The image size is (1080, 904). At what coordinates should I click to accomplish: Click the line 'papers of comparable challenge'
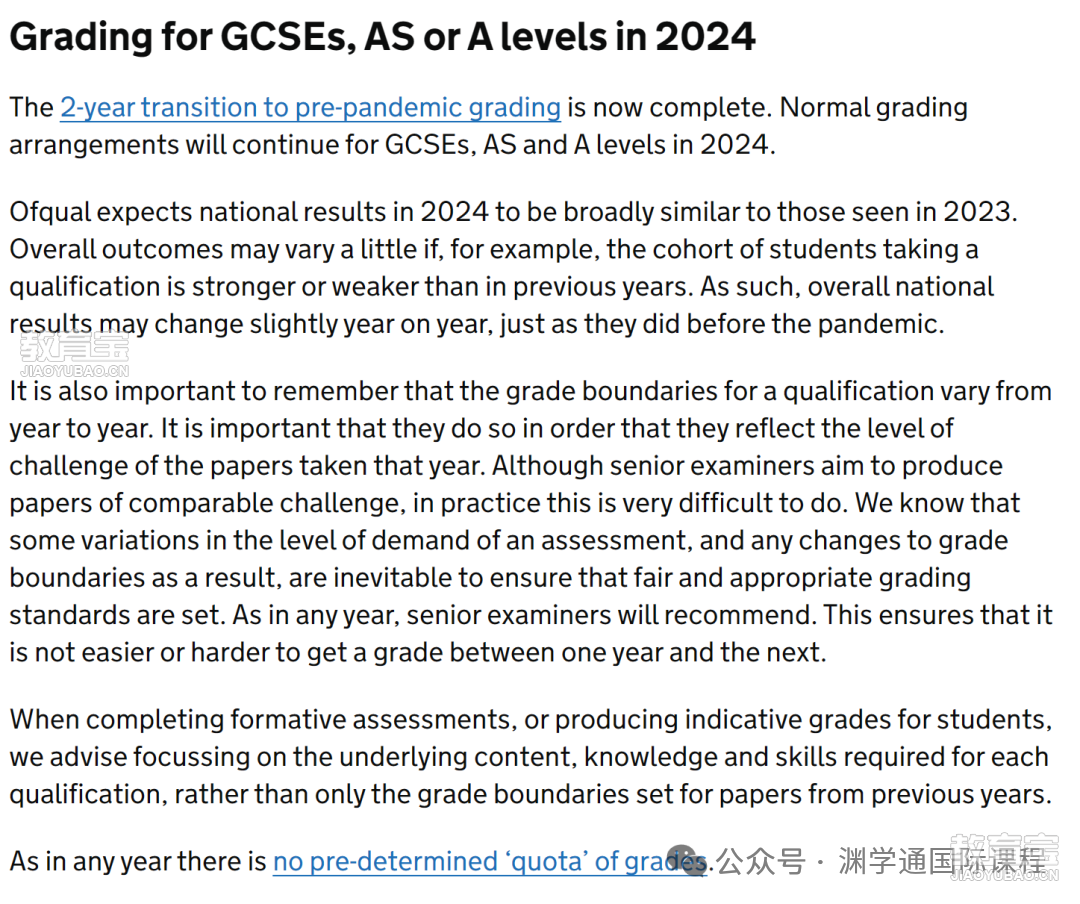click(515, 504)
